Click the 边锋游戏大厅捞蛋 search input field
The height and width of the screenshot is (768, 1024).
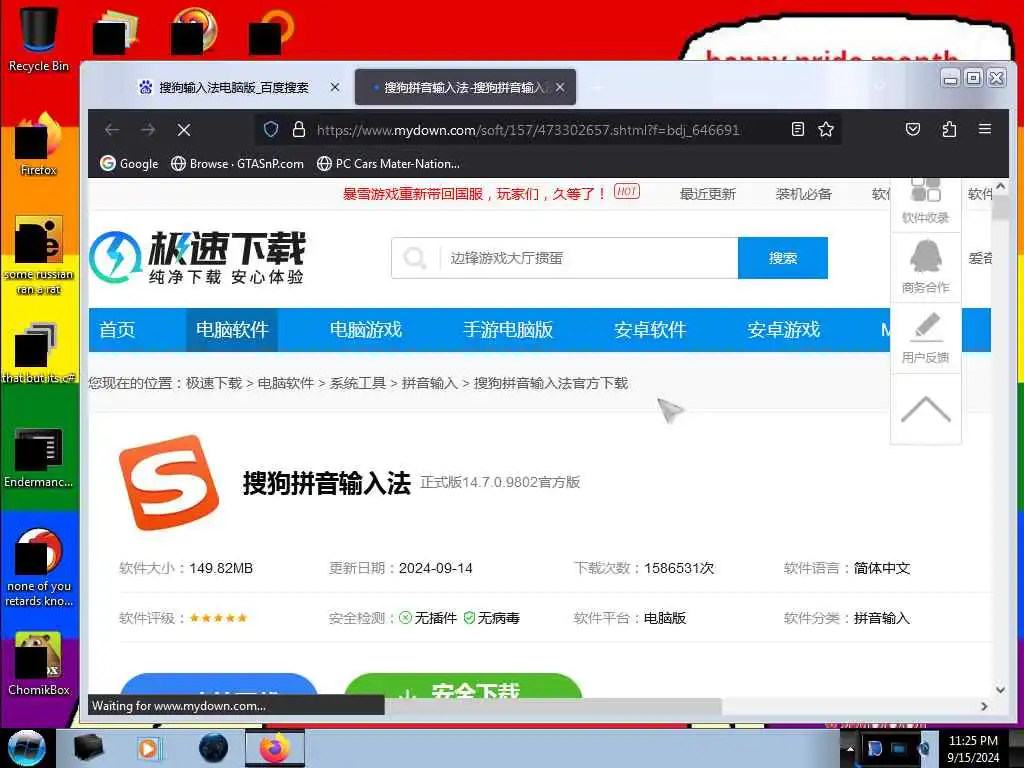coord(565,258)
